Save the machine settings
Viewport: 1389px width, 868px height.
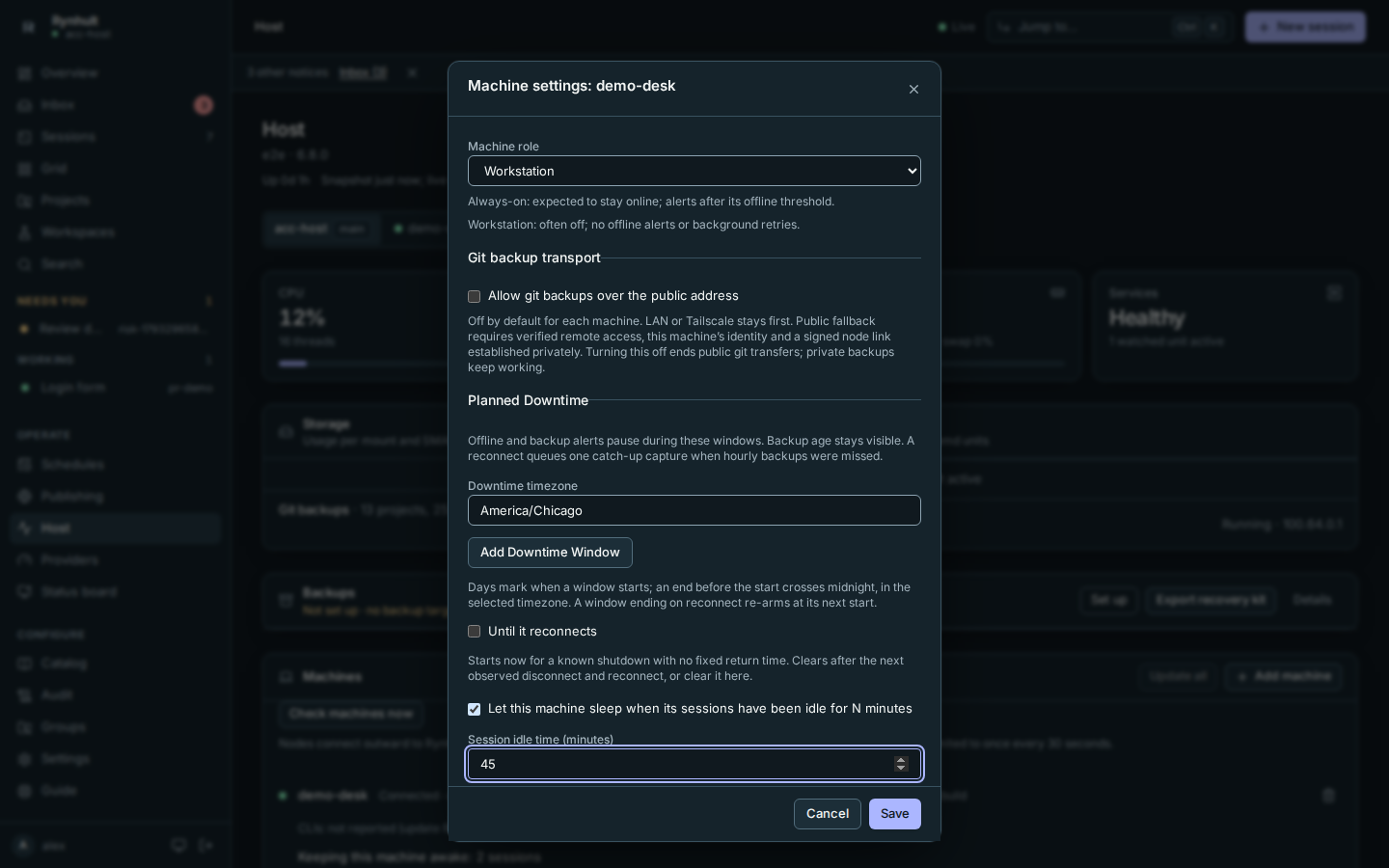point(895,814)
